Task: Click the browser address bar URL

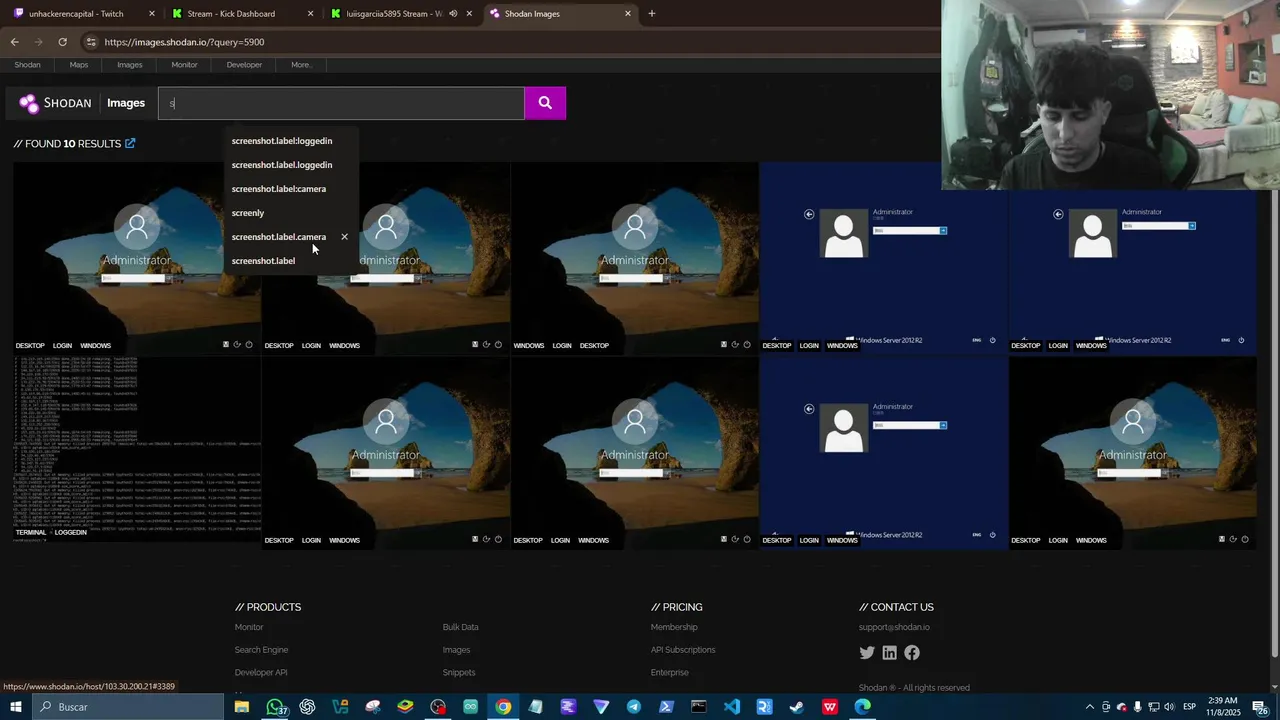Action: tap(184, 42)
